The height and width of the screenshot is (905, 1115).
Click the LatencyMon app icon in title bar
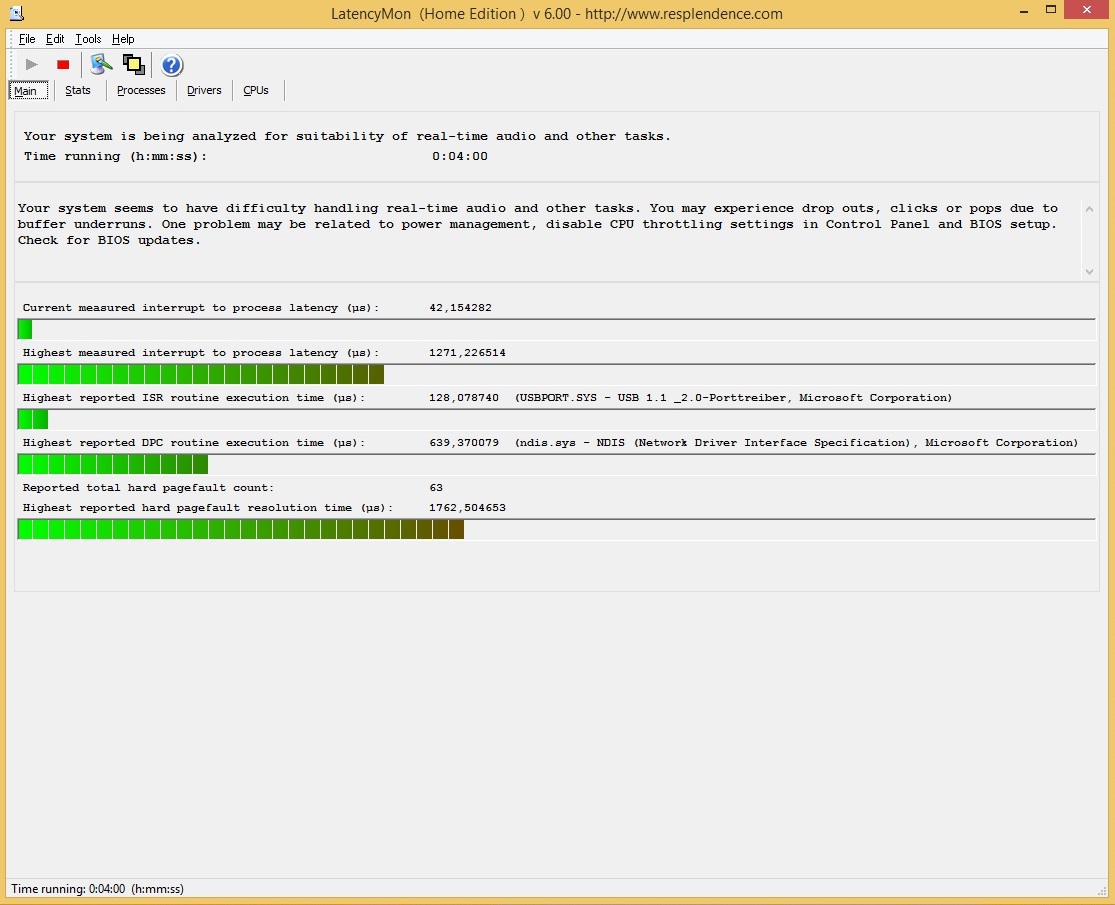16,13
